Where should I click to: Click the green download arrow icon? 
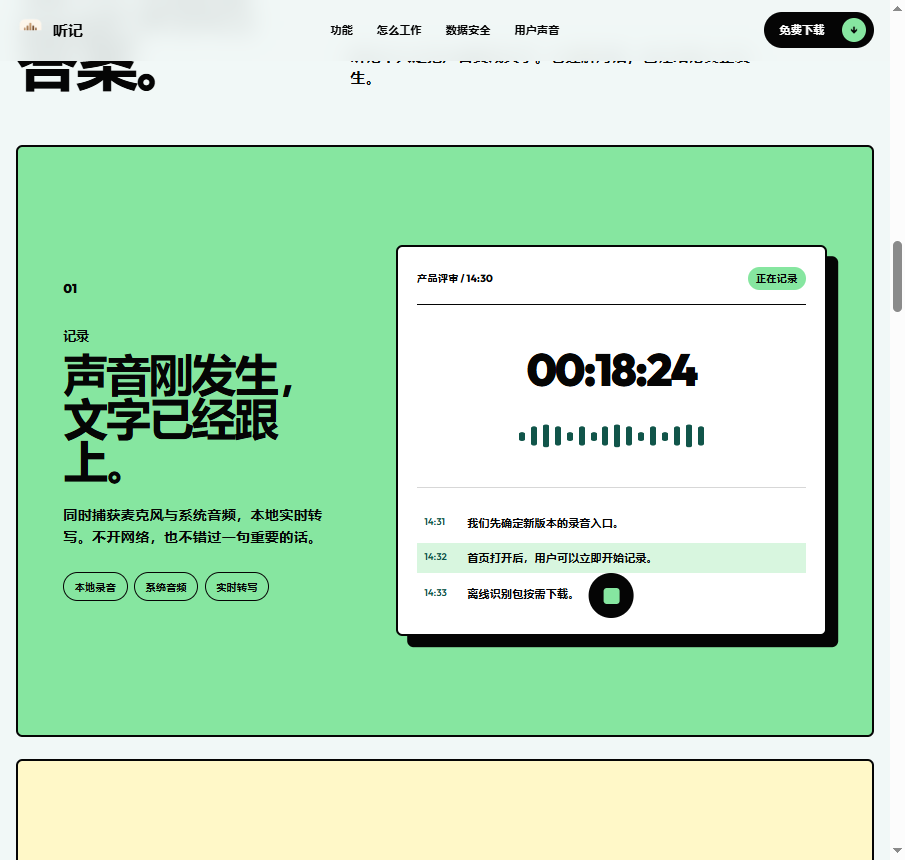(854, 30)
